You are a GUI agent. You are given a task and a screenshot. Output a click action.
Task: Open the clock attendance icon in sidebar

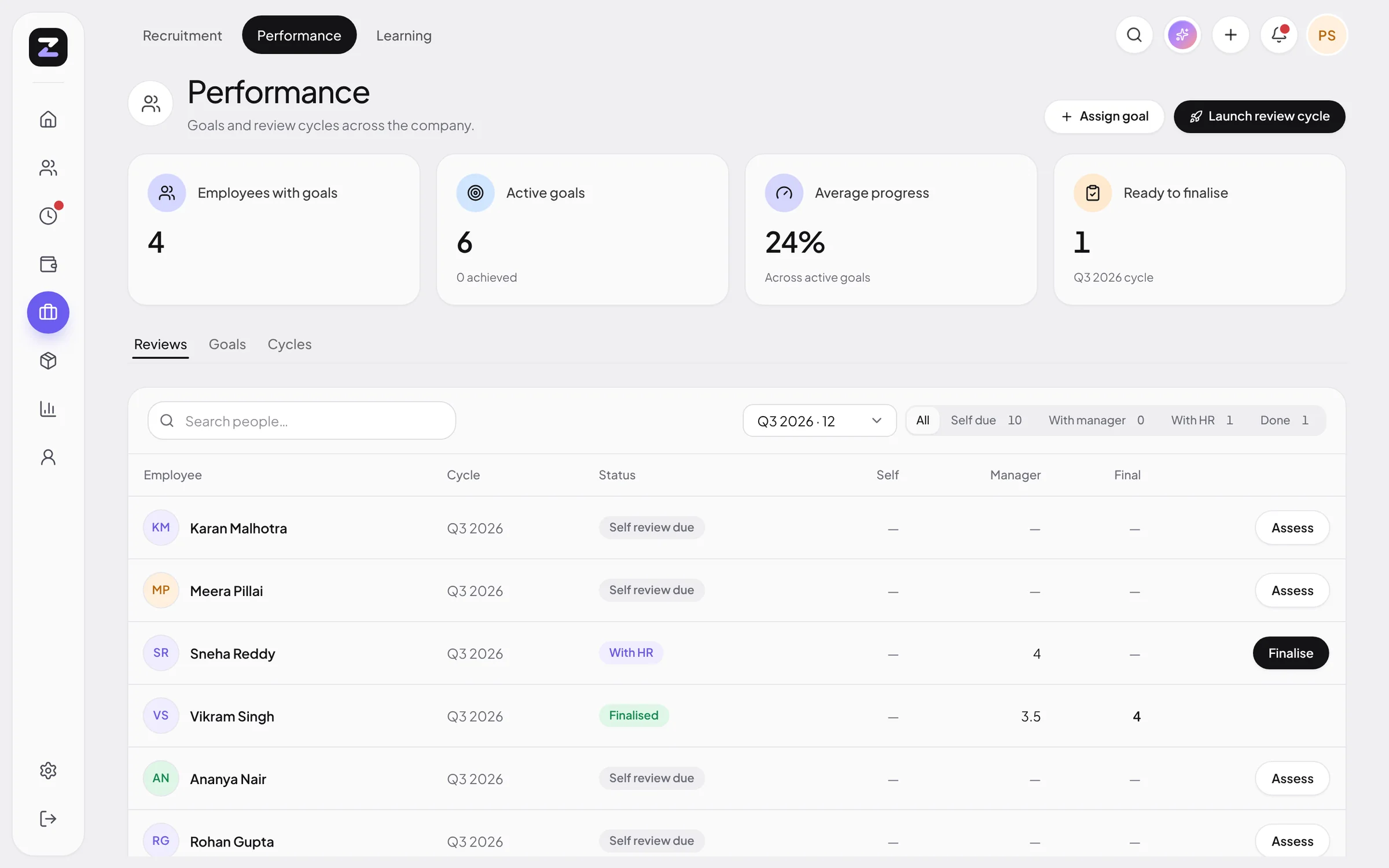pyautogui.click(x=48, y=216)
